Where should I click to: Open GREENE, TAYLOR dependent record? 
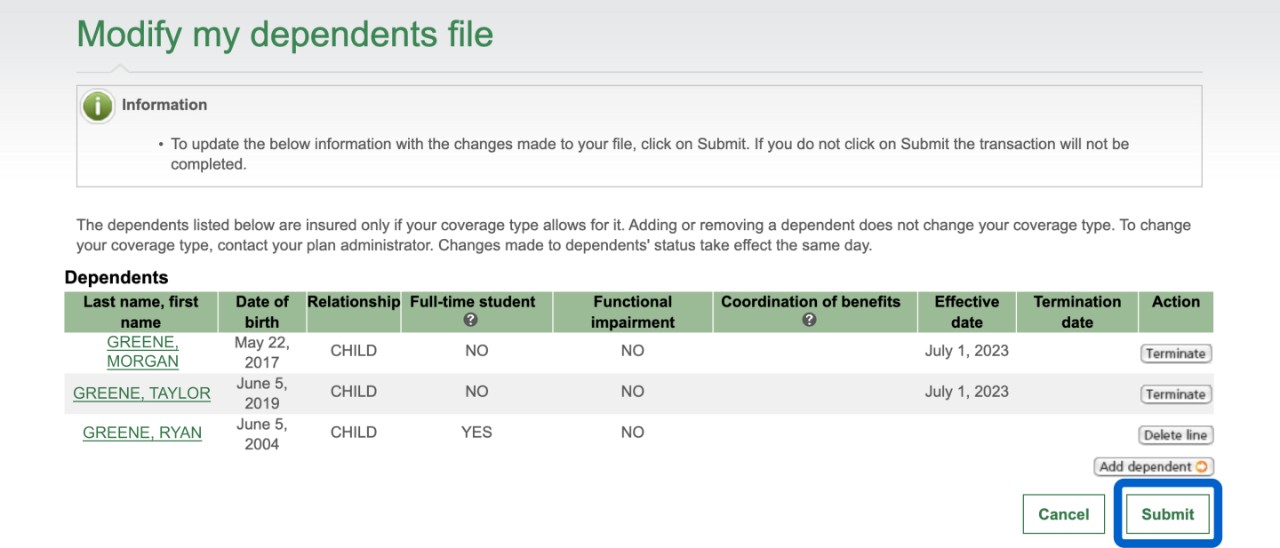(142, 393)
